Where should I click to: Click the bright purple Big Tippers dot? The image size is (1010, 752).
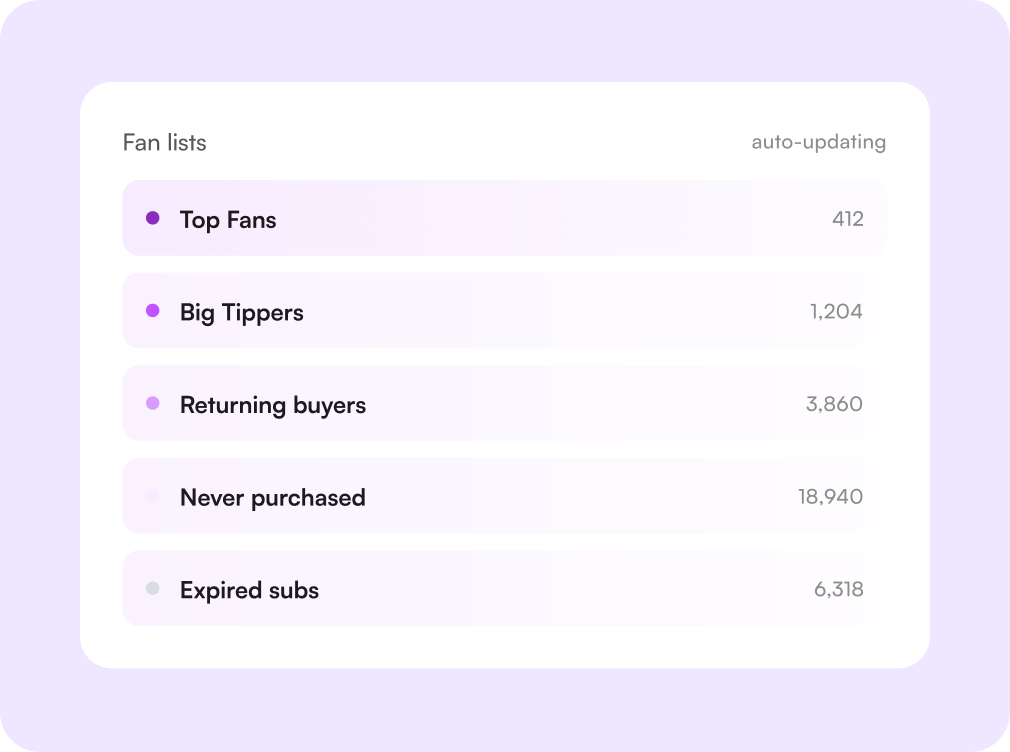coord(153,311)
